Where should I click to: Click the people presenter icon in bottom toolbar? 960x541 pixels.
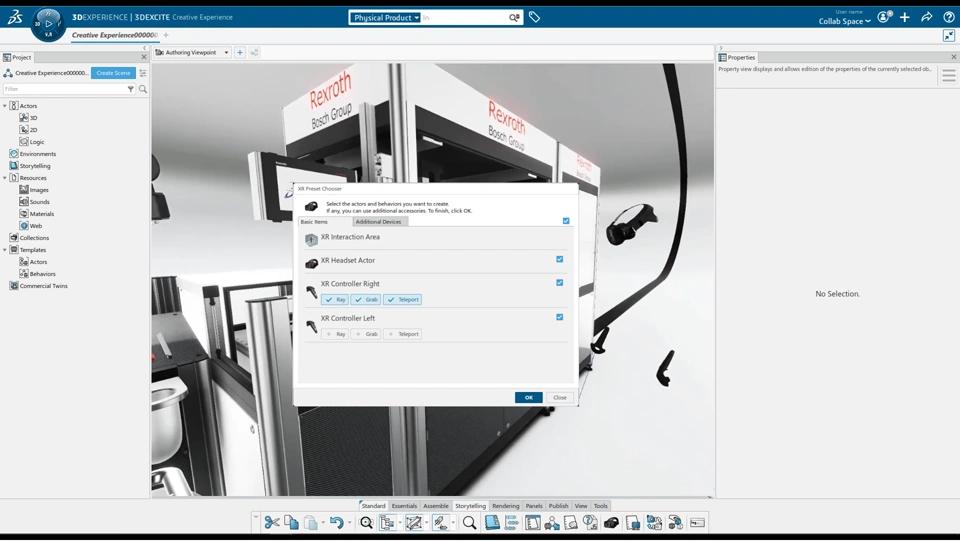(x=552, y=523)
